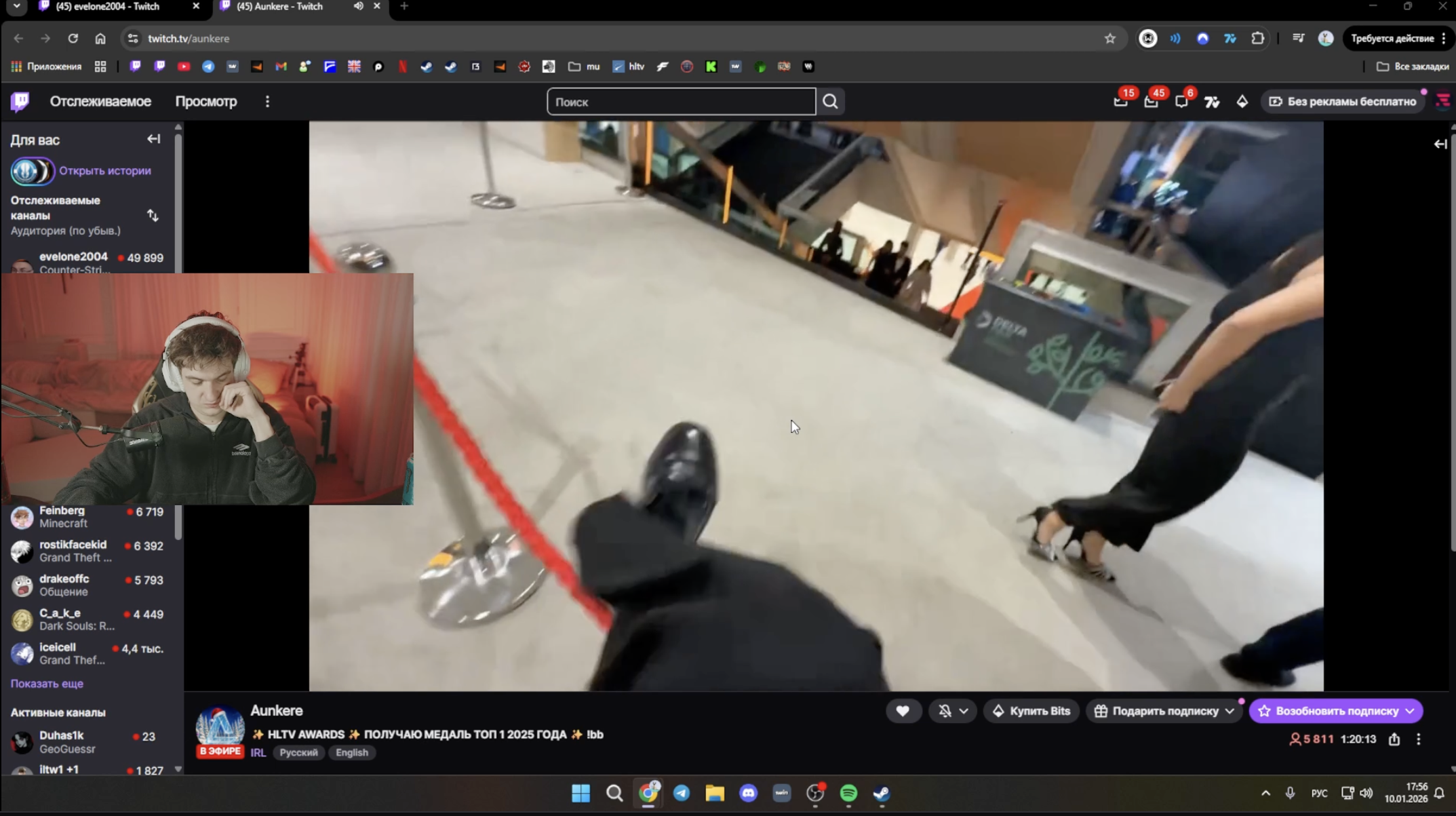Bookmark this page with star icon
Viewport: 1456px width, 816px height.
coord(1109,39)
